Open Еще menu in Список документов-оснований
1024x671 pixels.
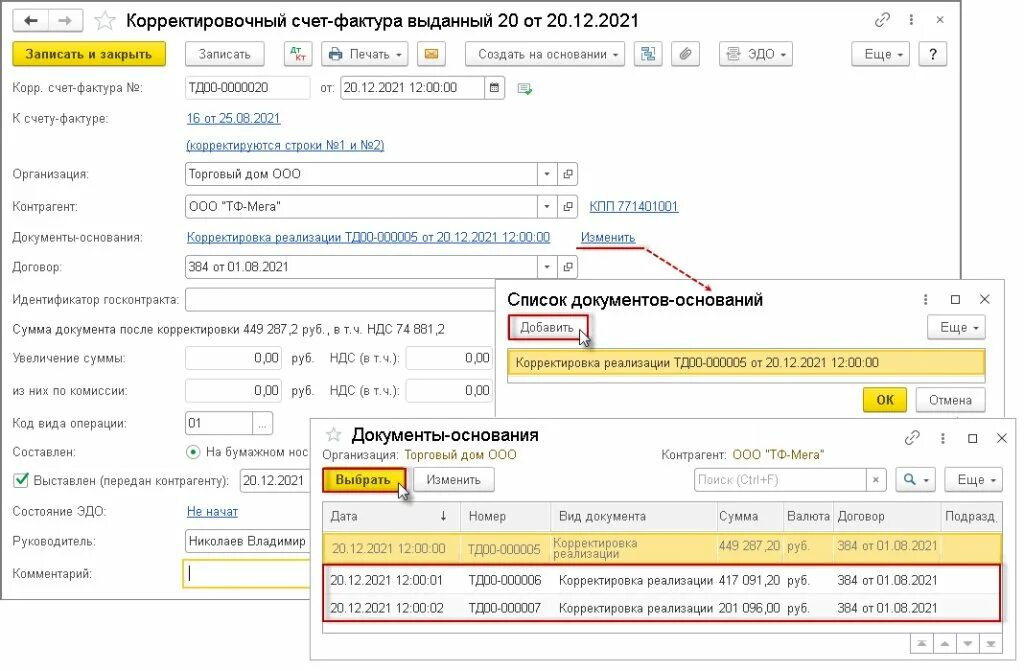click(x=956, y=327)
